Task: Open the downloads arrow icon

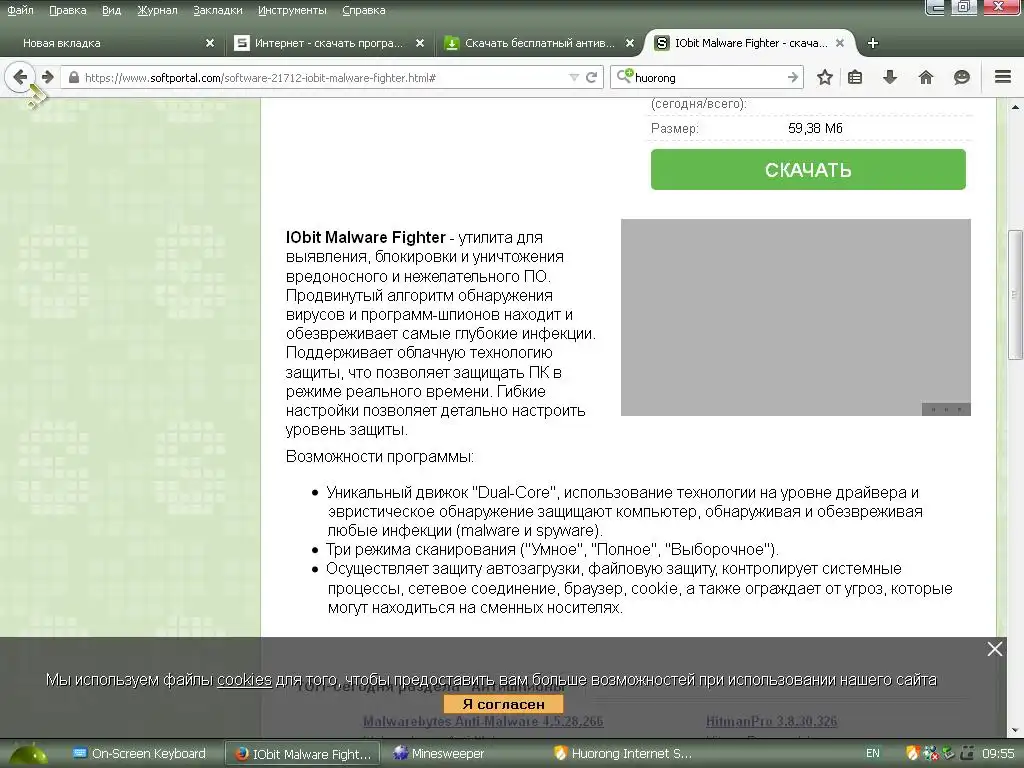Action: 889,77
